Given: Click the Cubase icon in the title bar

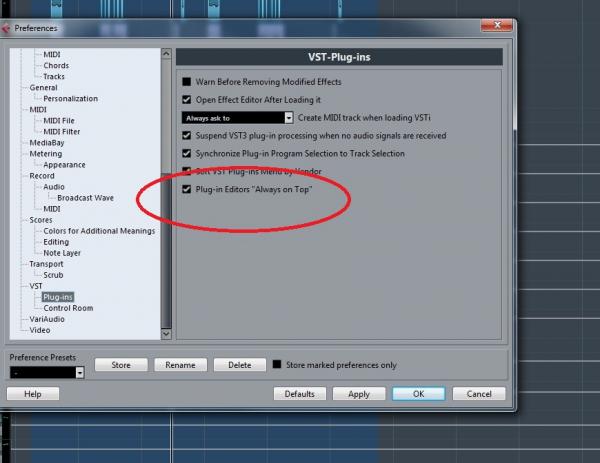Looking at the screenshot, I should click(x=8, y=29).
